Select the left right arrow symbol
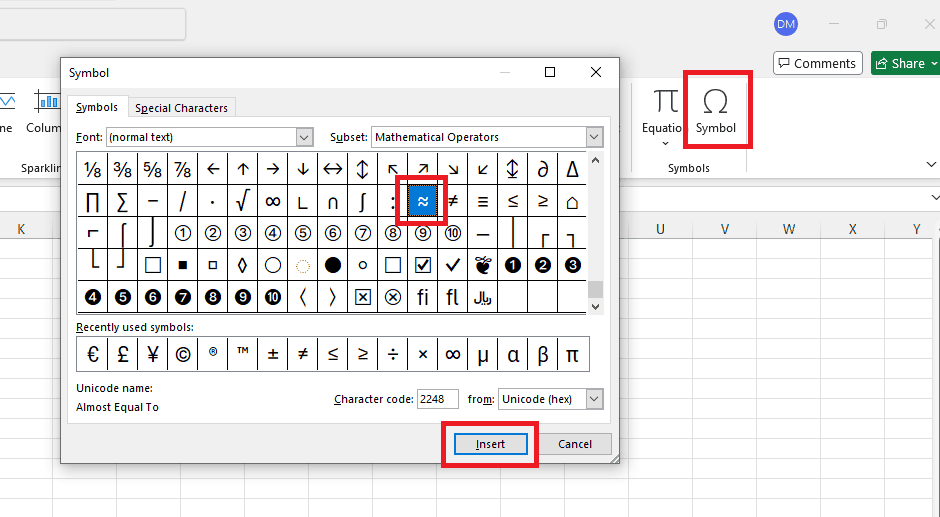940x517 pixels. pos(332,170)
